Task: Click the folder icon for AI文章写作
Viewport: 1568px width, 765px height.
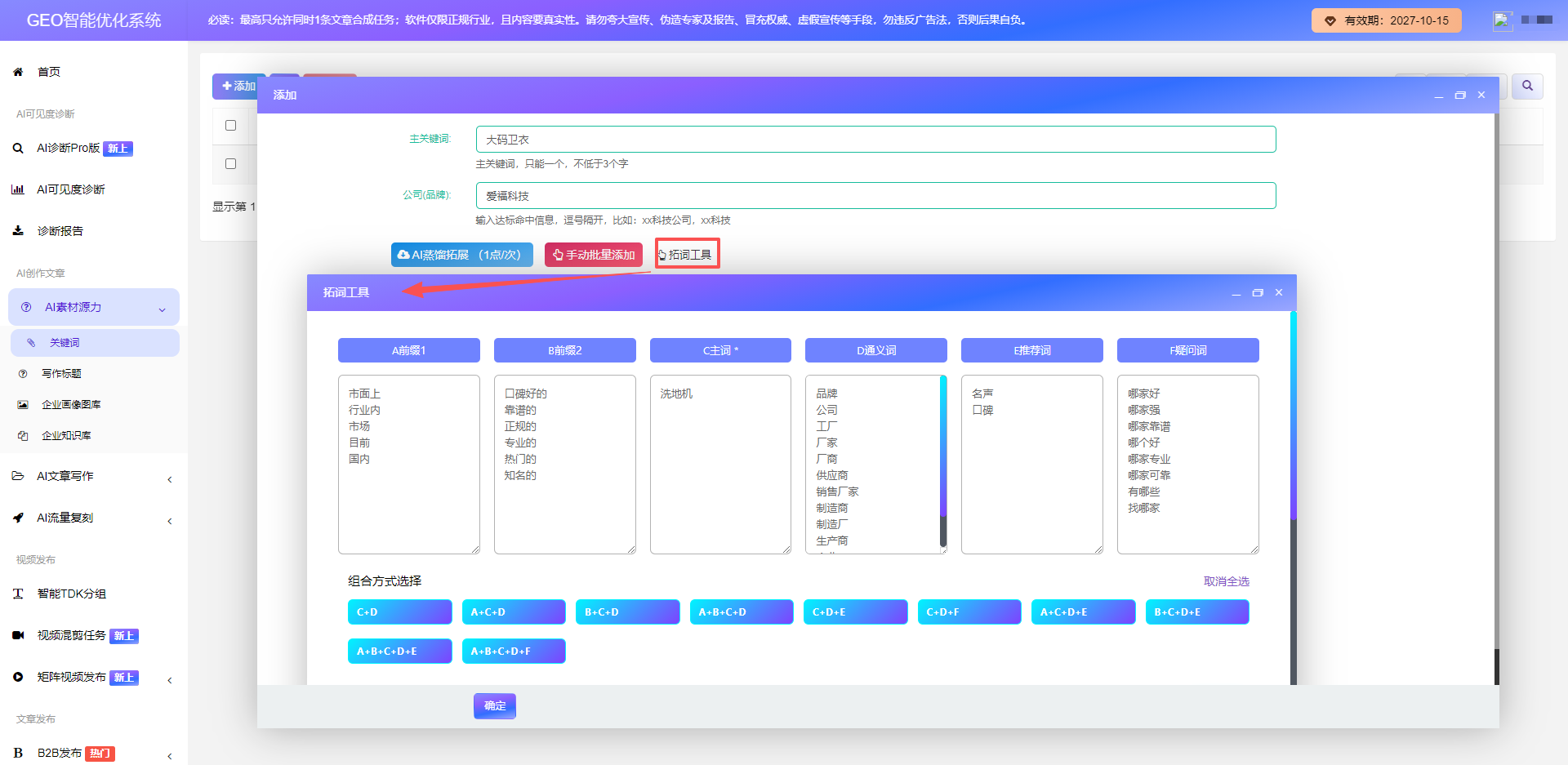Action: [18, 476]
